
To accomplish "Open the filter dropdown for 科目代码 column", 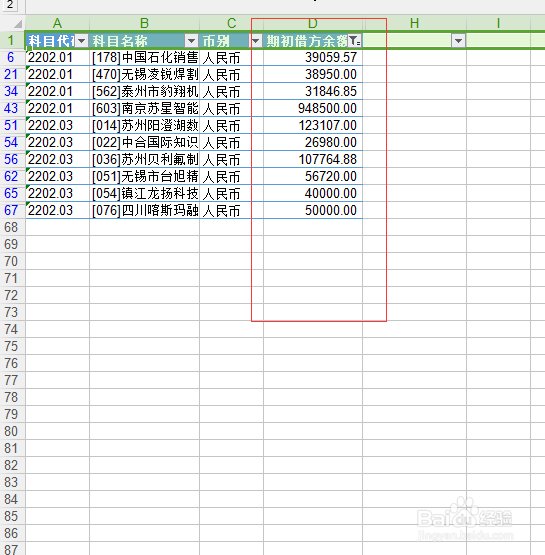I will point(81,41).
